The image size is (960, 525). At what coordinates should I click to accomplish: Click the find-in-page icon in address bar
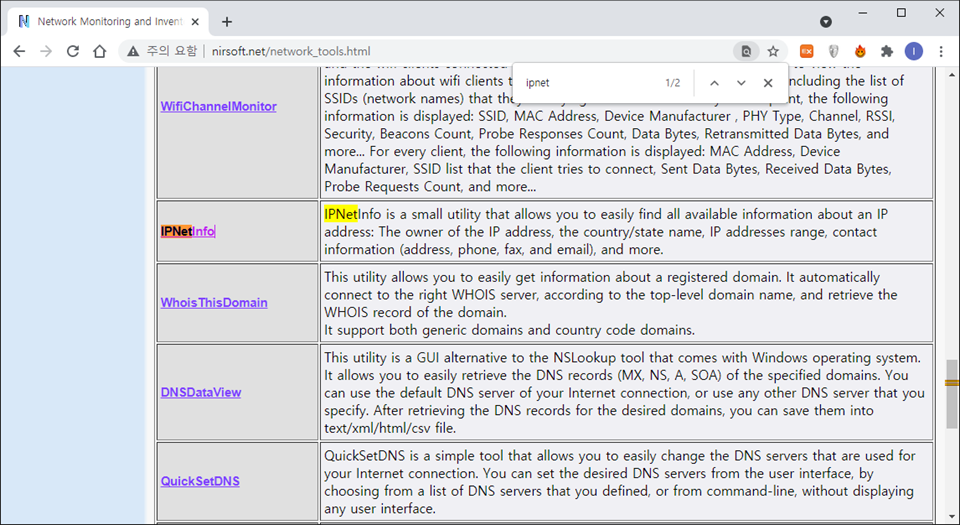(746, 51)
